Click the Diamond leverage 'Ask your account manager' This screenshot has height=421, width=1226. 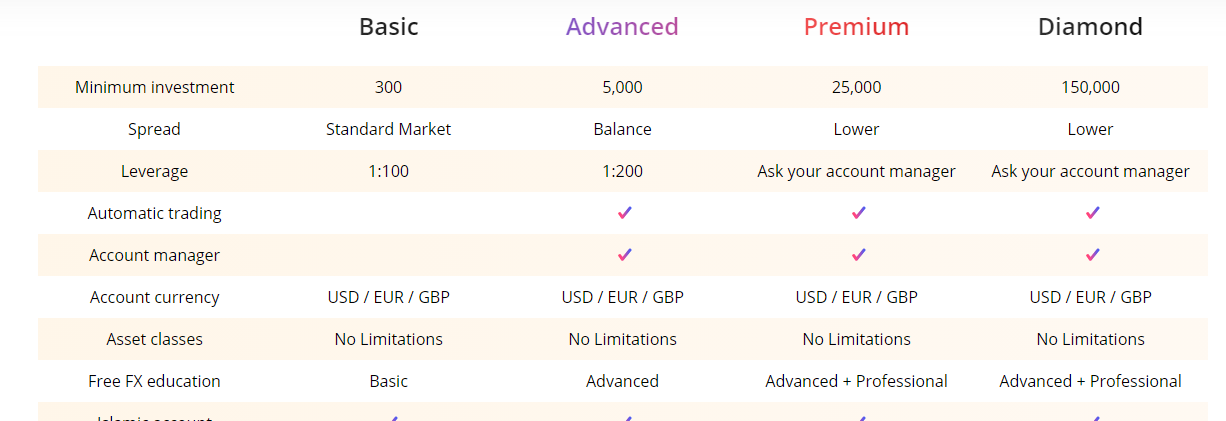(x=1091, y=171)
